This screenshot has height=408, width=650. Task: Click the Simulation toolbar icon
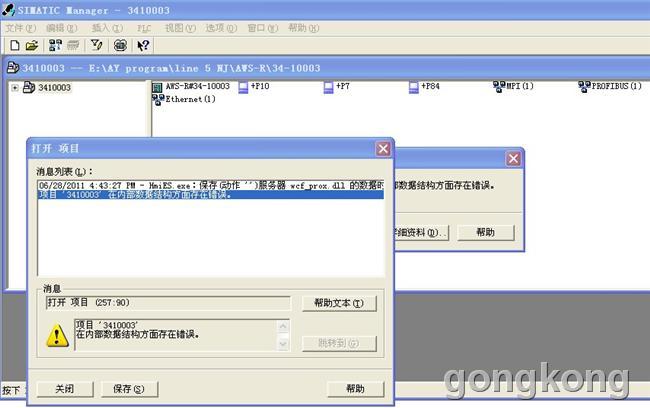[120, 45]
